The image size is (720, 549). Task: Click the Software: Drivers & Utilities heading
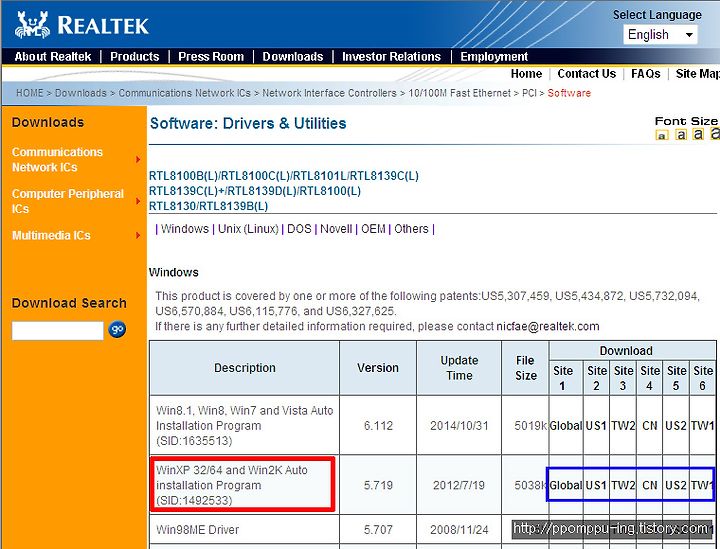point(248,123)
